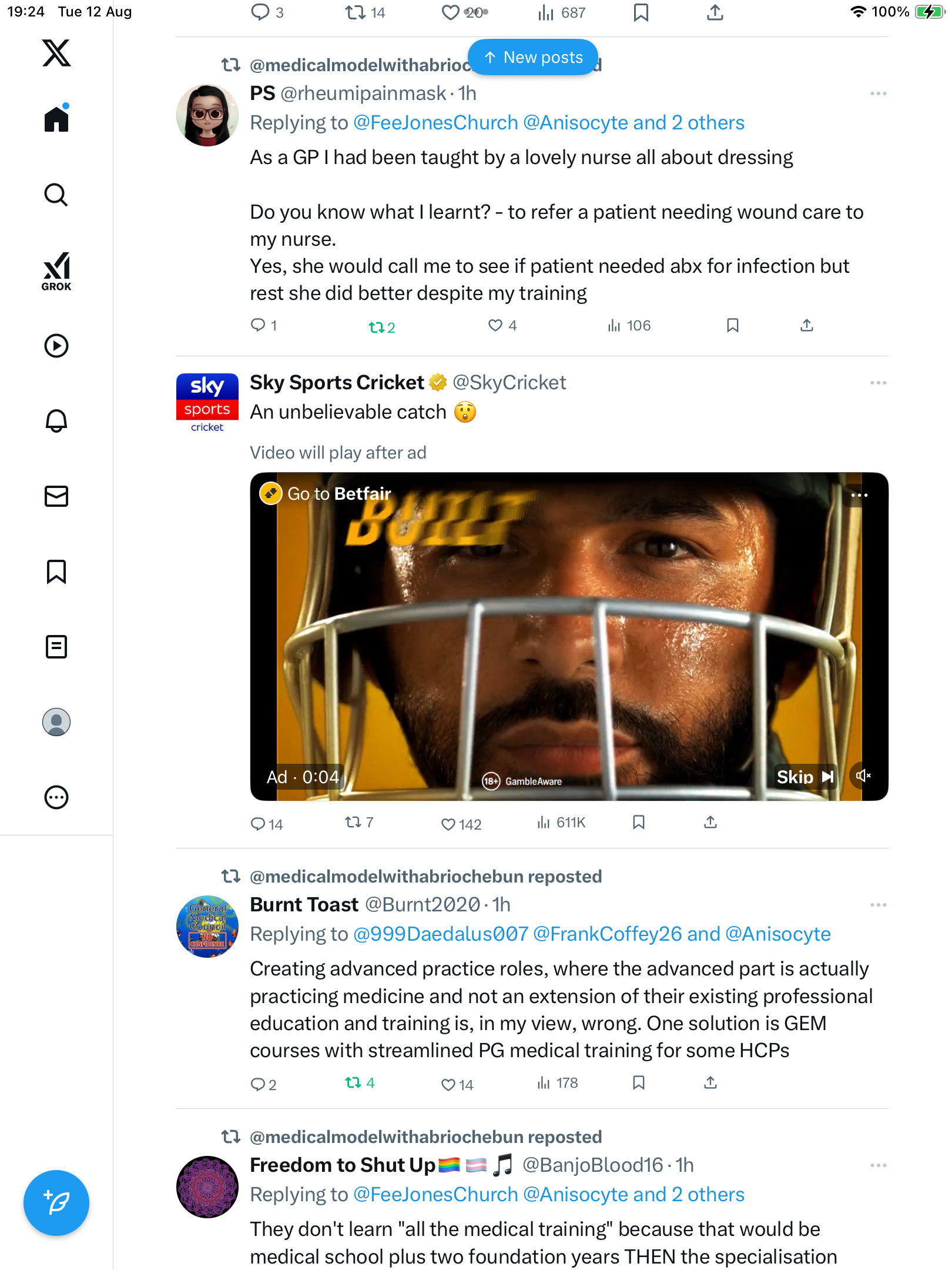Skip the Betfair advertisement
The image size is (952, 1270).
[x=804, y=777]
